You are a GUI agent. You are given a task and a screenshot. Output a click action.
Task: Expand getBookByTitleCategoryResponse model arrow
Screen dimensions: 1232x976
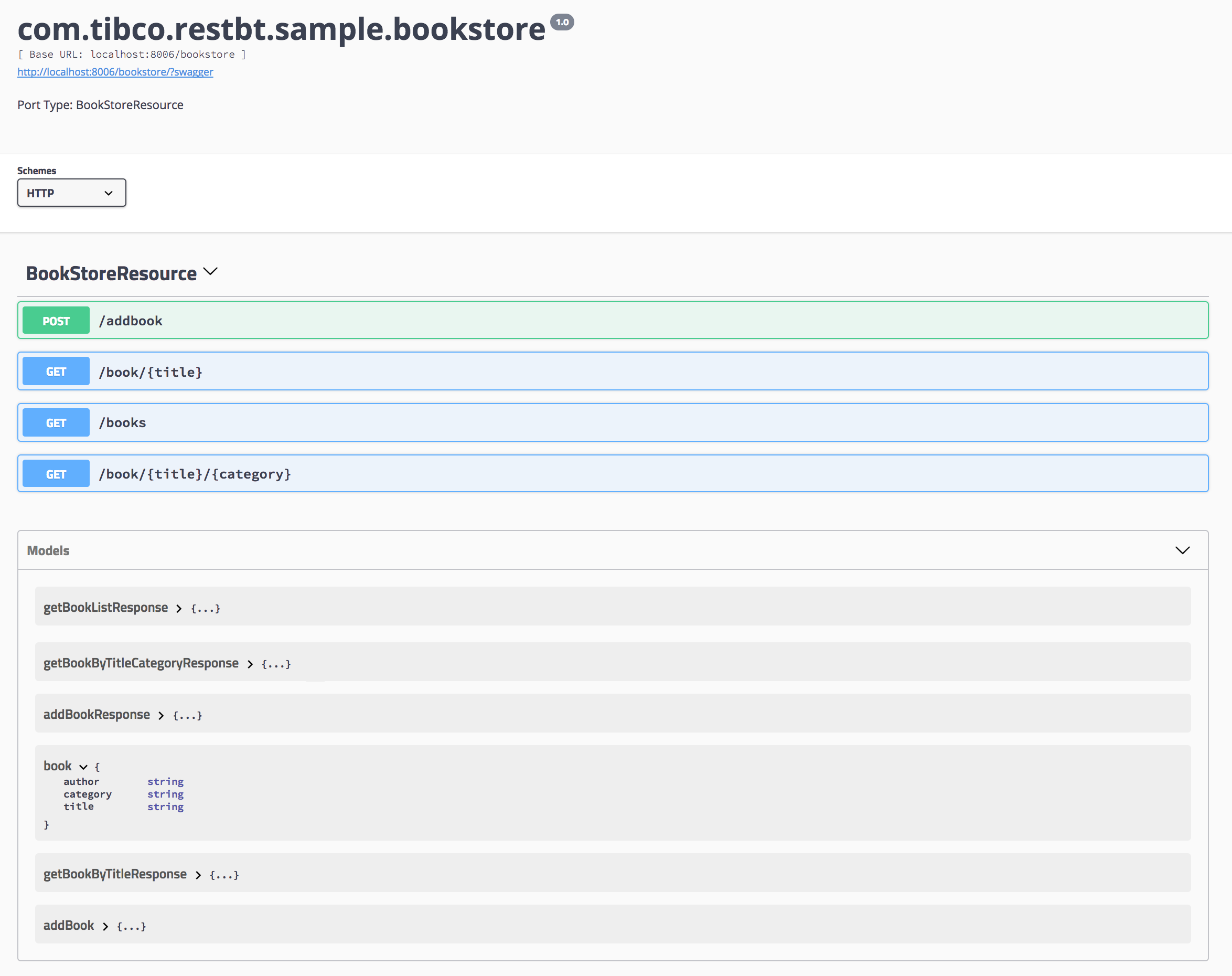click(250, 664)
